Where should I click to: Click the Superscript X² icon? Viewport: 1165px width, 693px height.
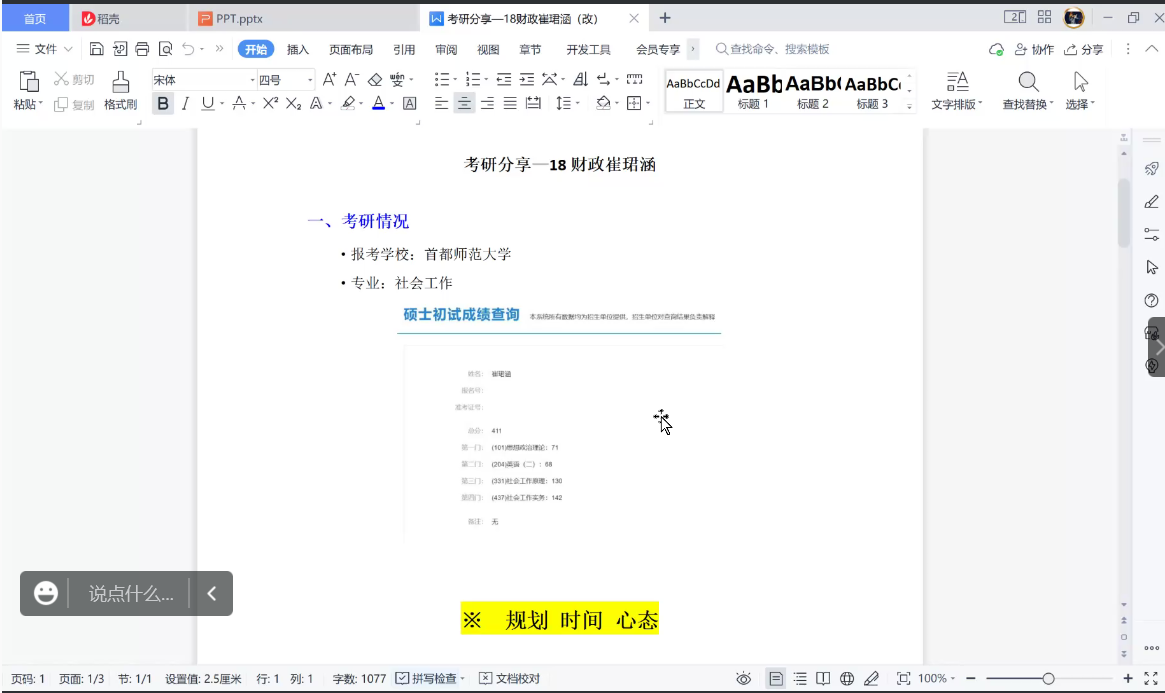click(x=269, y=104)
